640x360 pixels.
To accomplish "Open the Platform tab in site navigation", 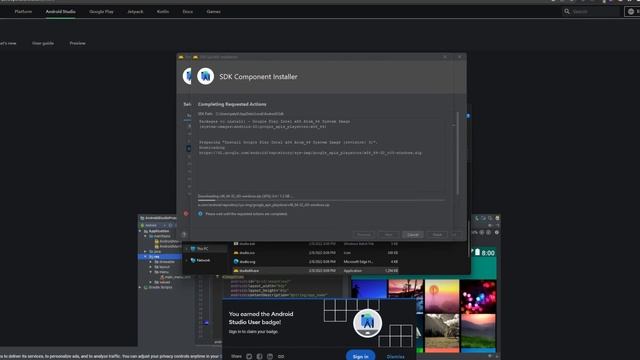I will click(x=23, y=11).
